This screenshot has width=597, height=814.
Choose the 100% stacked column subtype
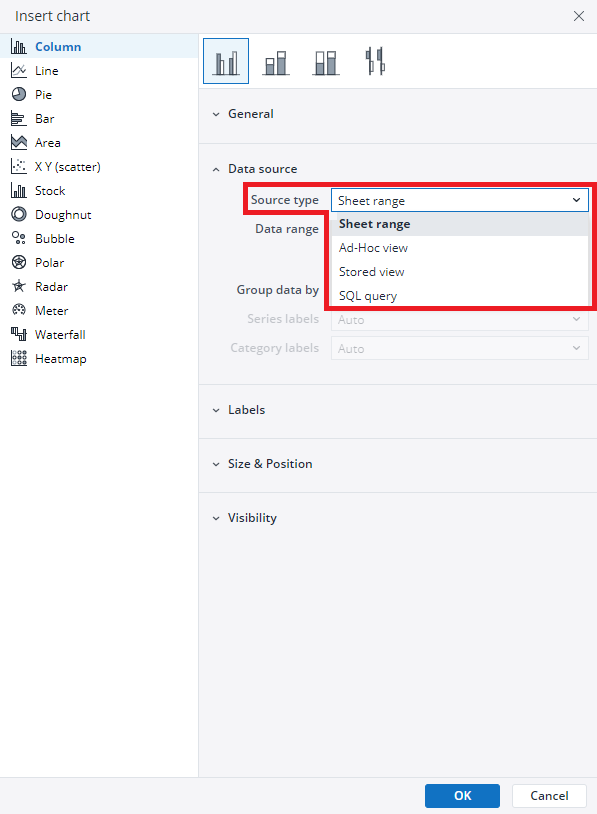click(x=326, y=61)
